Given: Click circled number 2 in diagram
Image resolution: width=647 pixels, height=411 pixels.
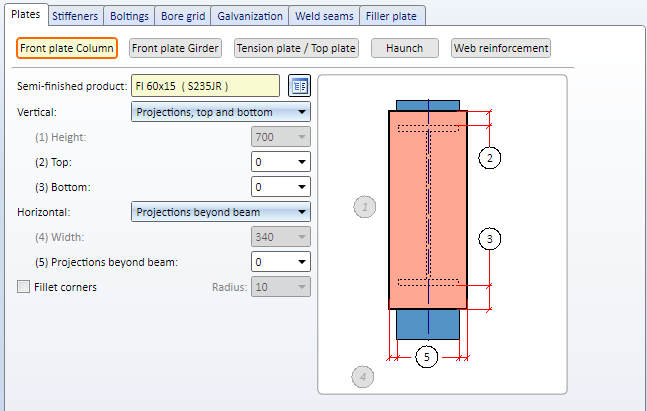Looking at the screenshot, I should [488, 158].
